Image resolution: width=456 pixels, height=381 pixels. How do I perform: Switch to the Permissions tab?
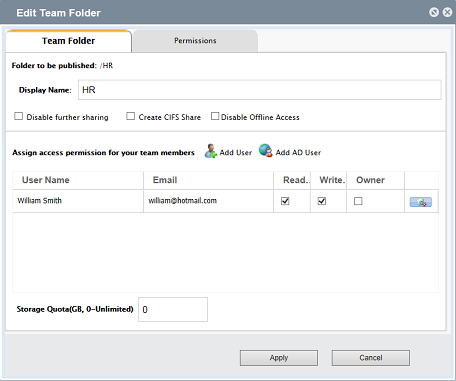(195, 41)
